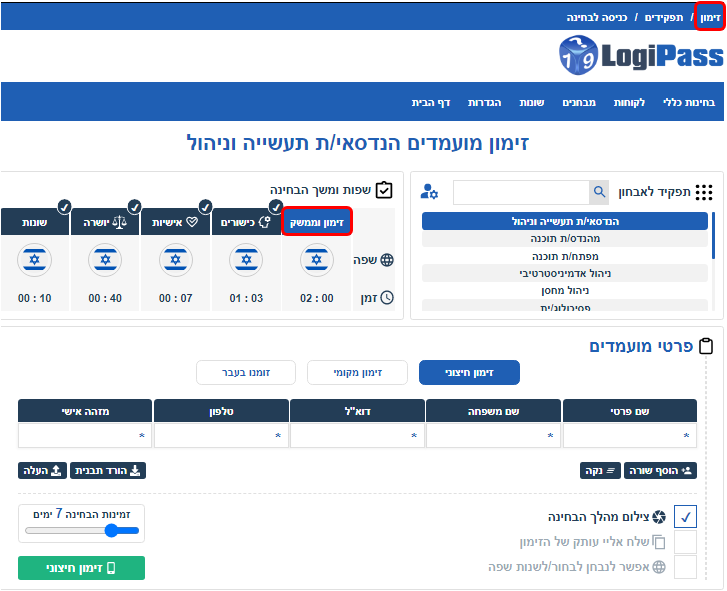The height and width of the screenshot is (591, 727).
Task: Open בחינת כללי navigation menu
Action: pos(689,102)
